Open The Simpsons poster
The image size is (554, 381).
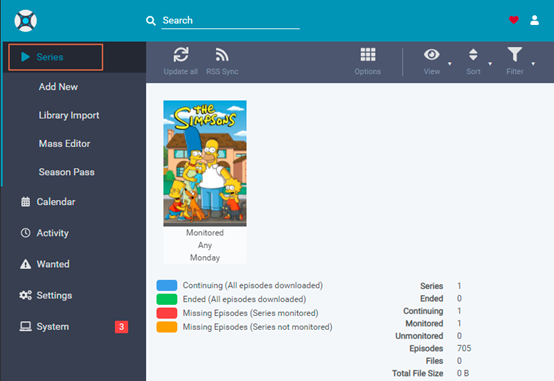(x=205, y=163)
